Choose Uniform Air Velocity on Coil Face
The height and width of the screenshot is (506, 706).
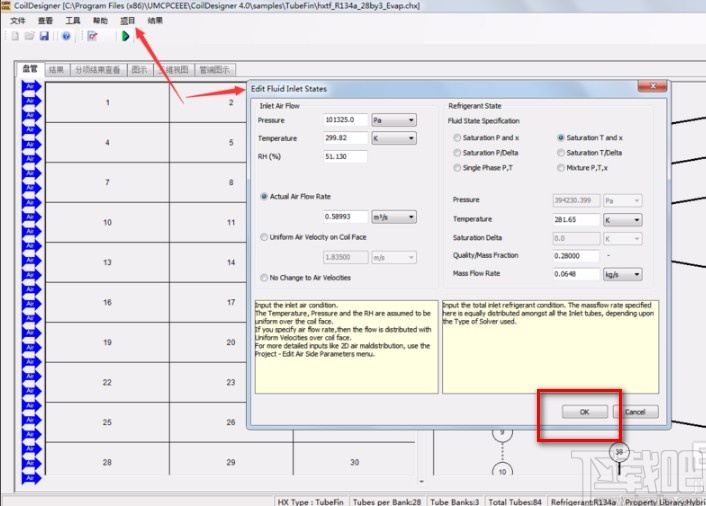coord(264,237)
